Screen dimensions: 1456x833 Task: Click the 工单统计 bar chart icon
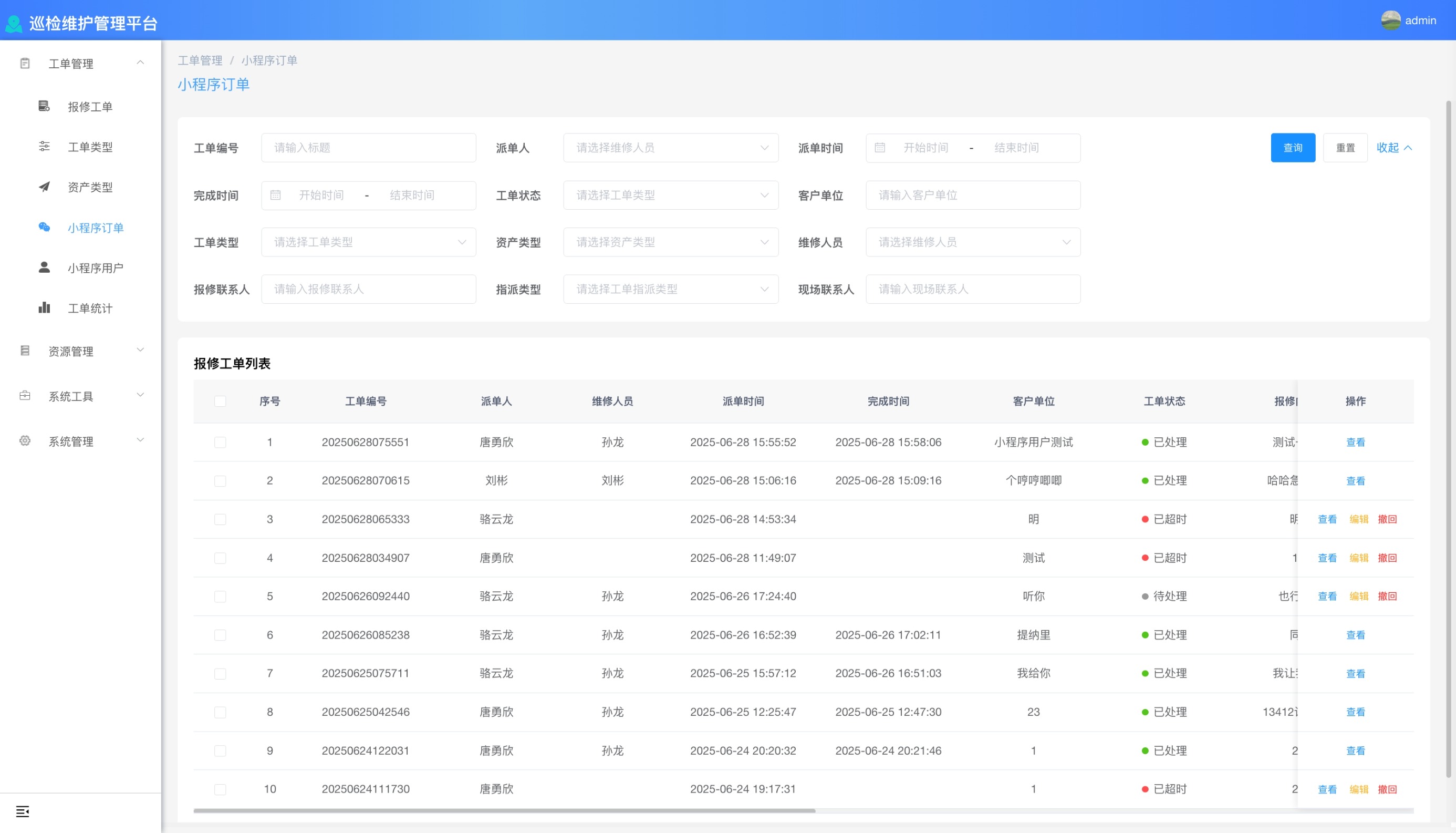(44, 308)
